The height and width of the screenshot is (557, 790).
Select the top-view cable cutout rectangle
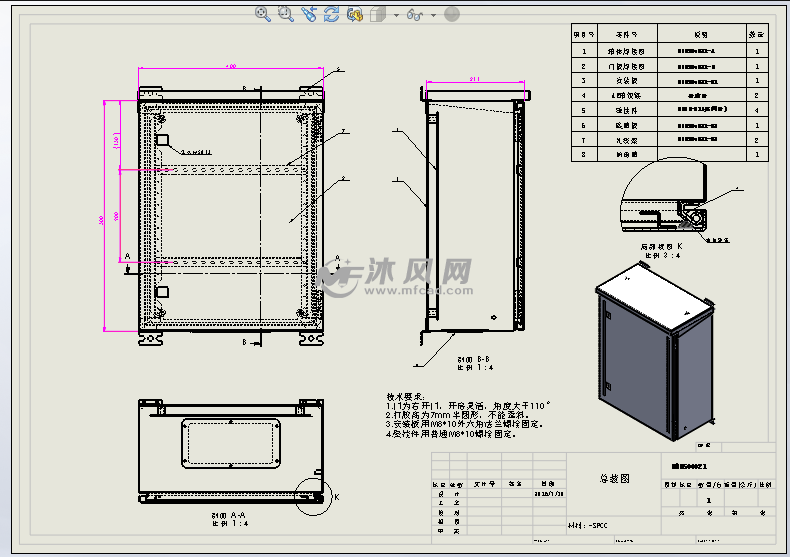click(x=231, y=443)
